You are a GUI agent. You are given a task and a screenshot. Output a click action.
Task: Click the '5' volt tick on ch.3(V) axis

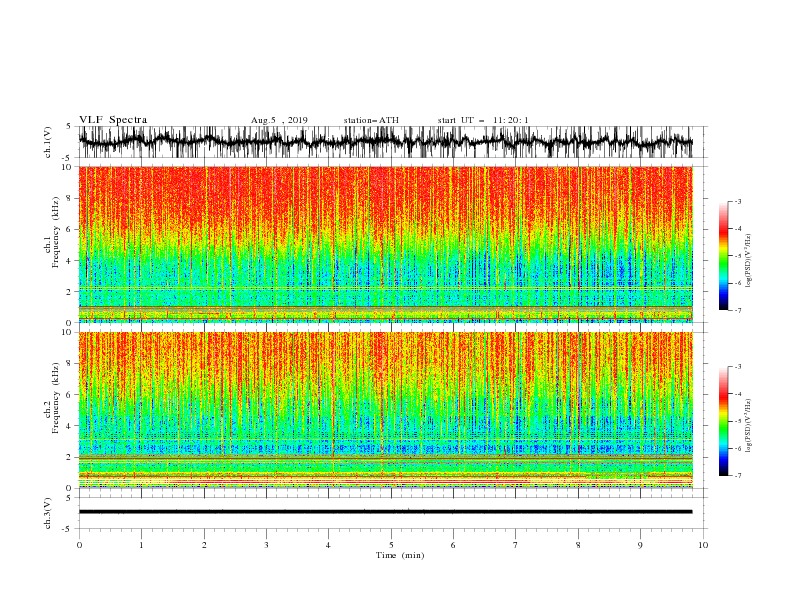(x=69, y=498)
